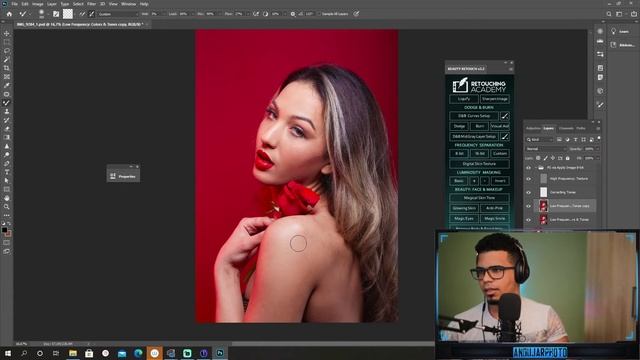The image size is (640, 360).
Task: Click the Home icon in options bar
Action: pyautogui.click(x=9, y=14)
